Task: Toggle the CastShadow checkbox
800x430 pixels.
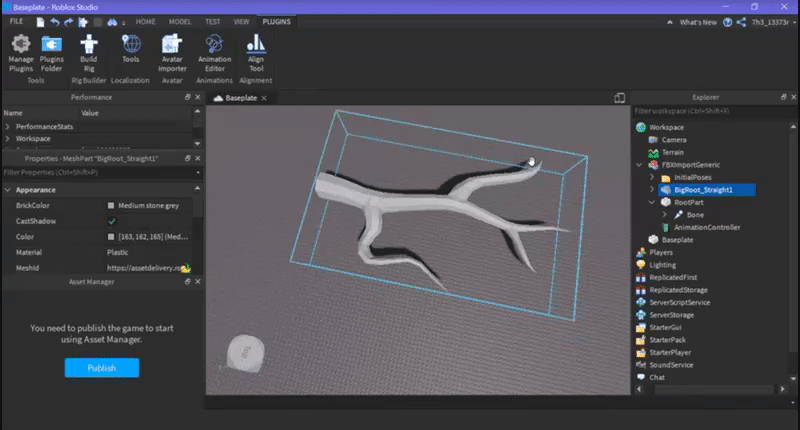Action: click(112, 221)
